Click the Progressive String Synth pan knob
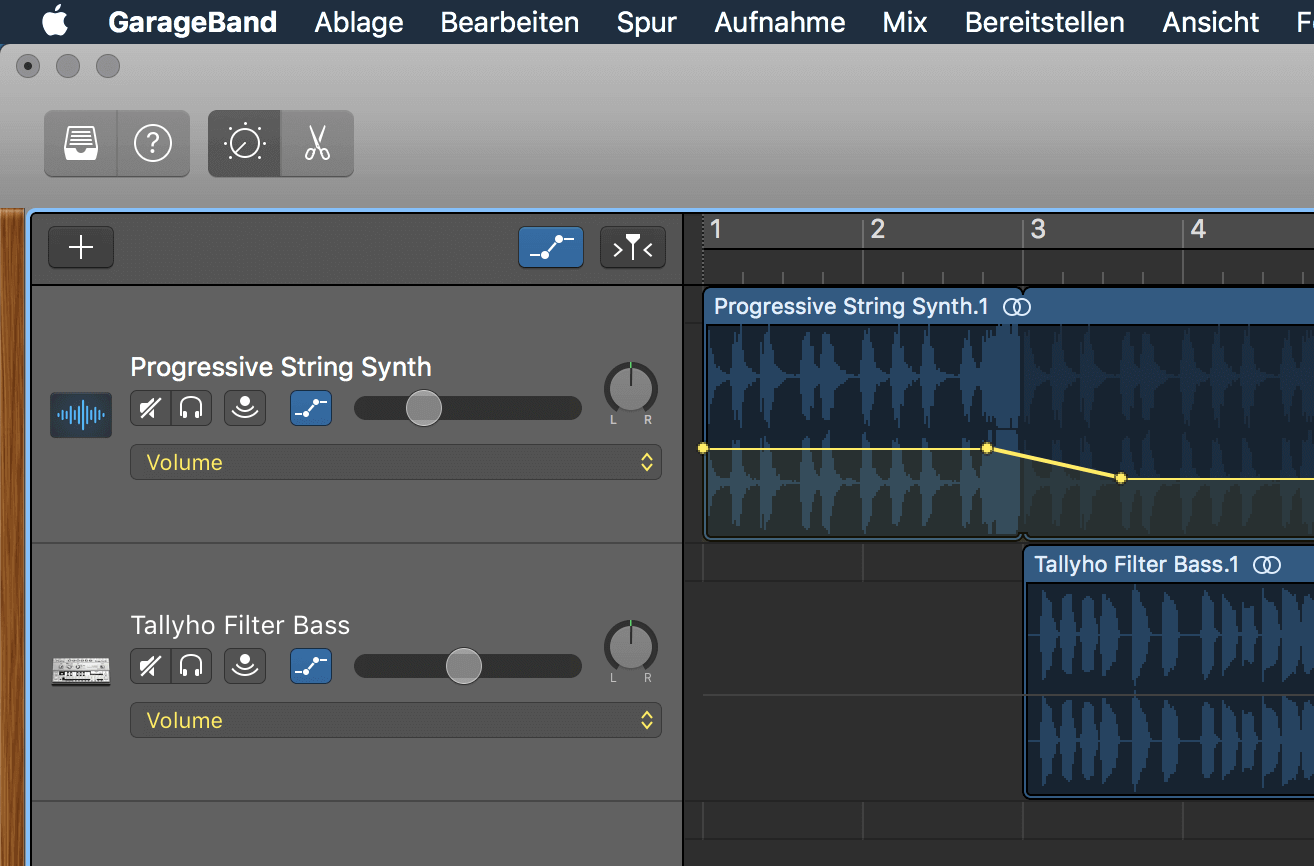This screenshot has height=866, width=1314. pyautogui.click(x=631, y=388)
